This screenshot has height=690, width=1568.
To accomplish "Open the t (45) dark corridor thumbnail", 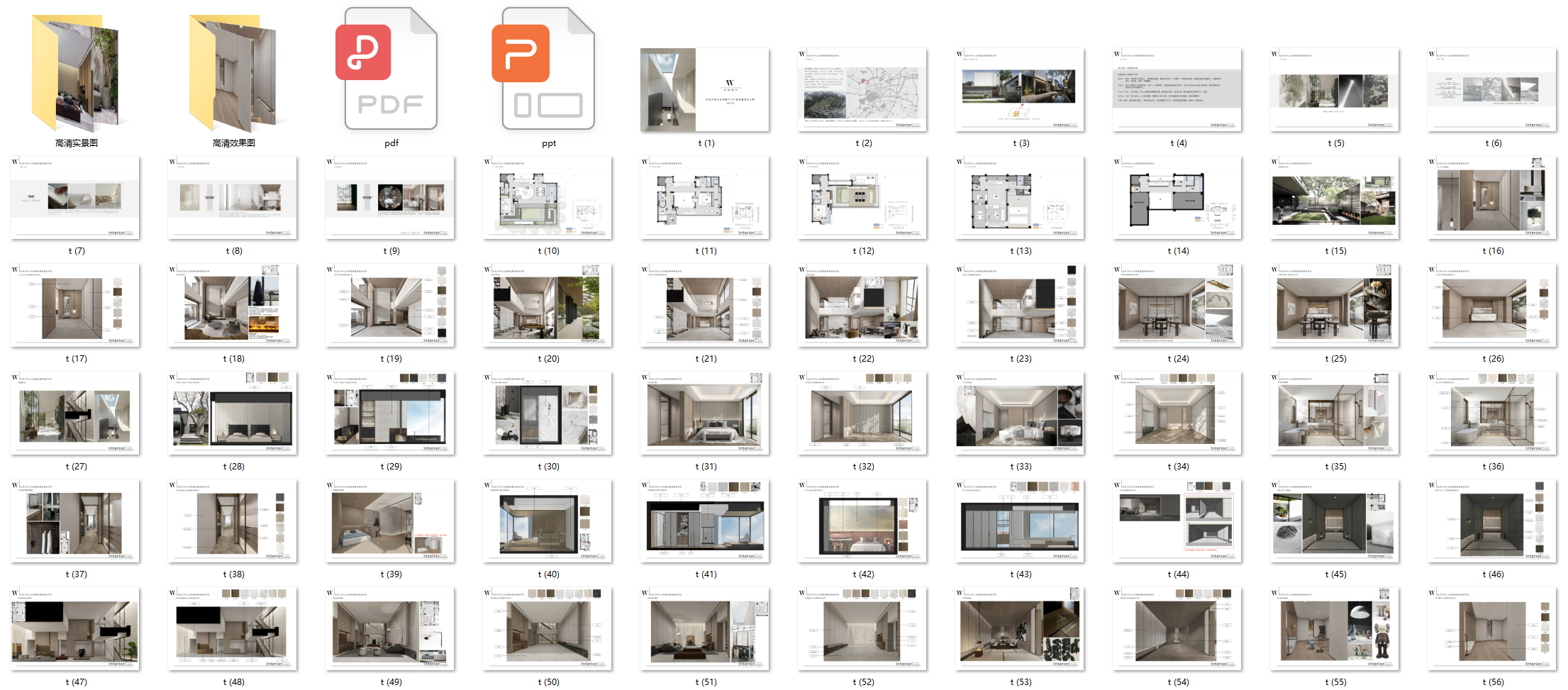I will click(1334, 522).
